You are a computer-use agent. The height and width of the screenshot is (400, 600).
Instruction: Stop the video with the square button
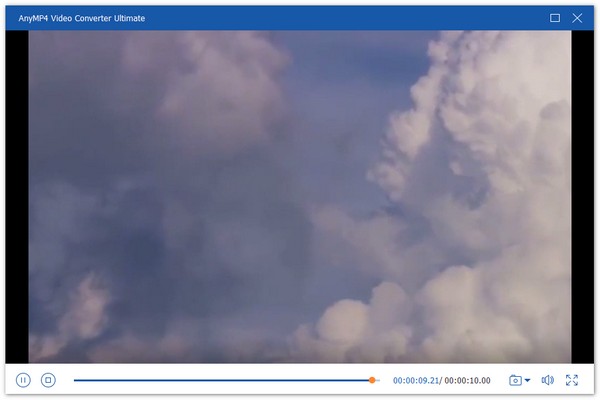[x=48, y=380]
